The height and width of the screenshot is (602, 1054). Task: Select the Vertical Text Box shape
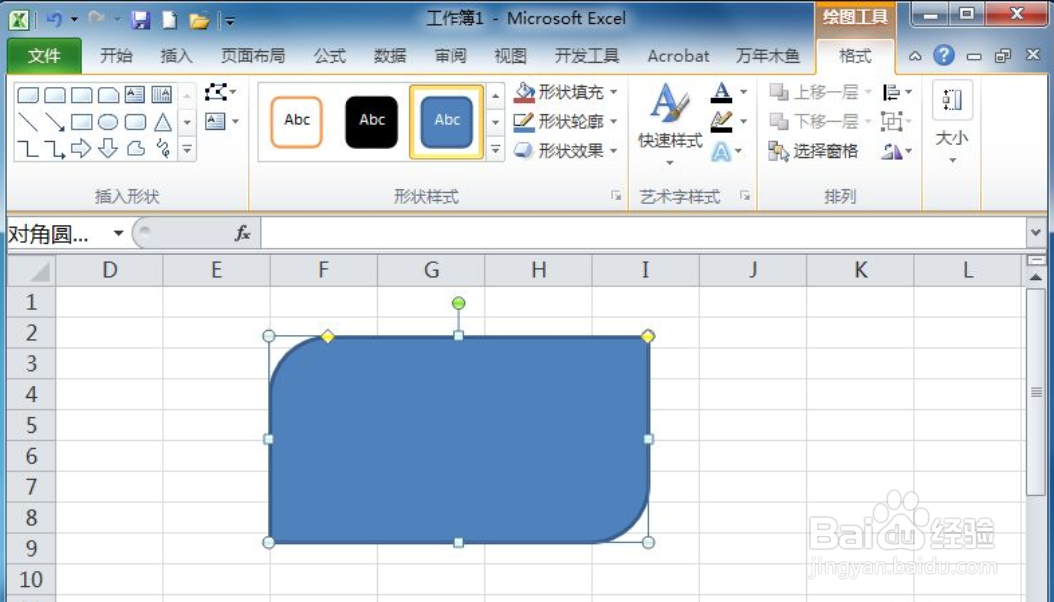tap(161, 94)
